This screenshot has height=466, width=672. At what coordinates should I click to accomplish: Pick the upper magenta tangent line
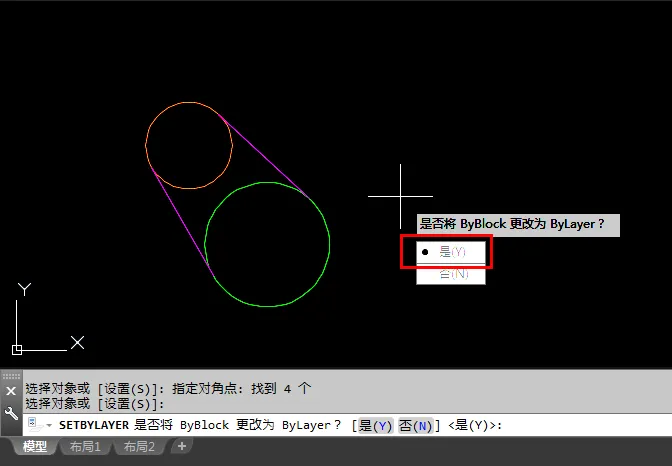coord(263,156)
